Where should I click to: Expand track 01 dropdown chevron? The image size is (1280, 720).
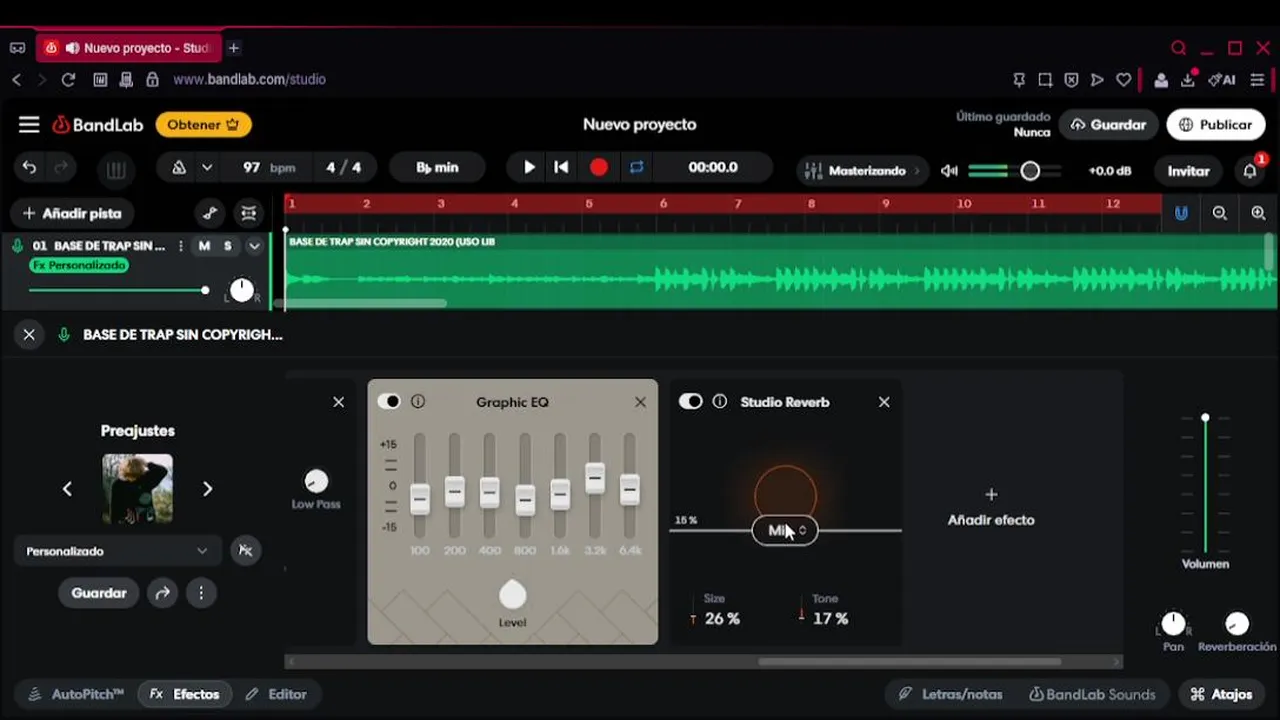(254, 246)
